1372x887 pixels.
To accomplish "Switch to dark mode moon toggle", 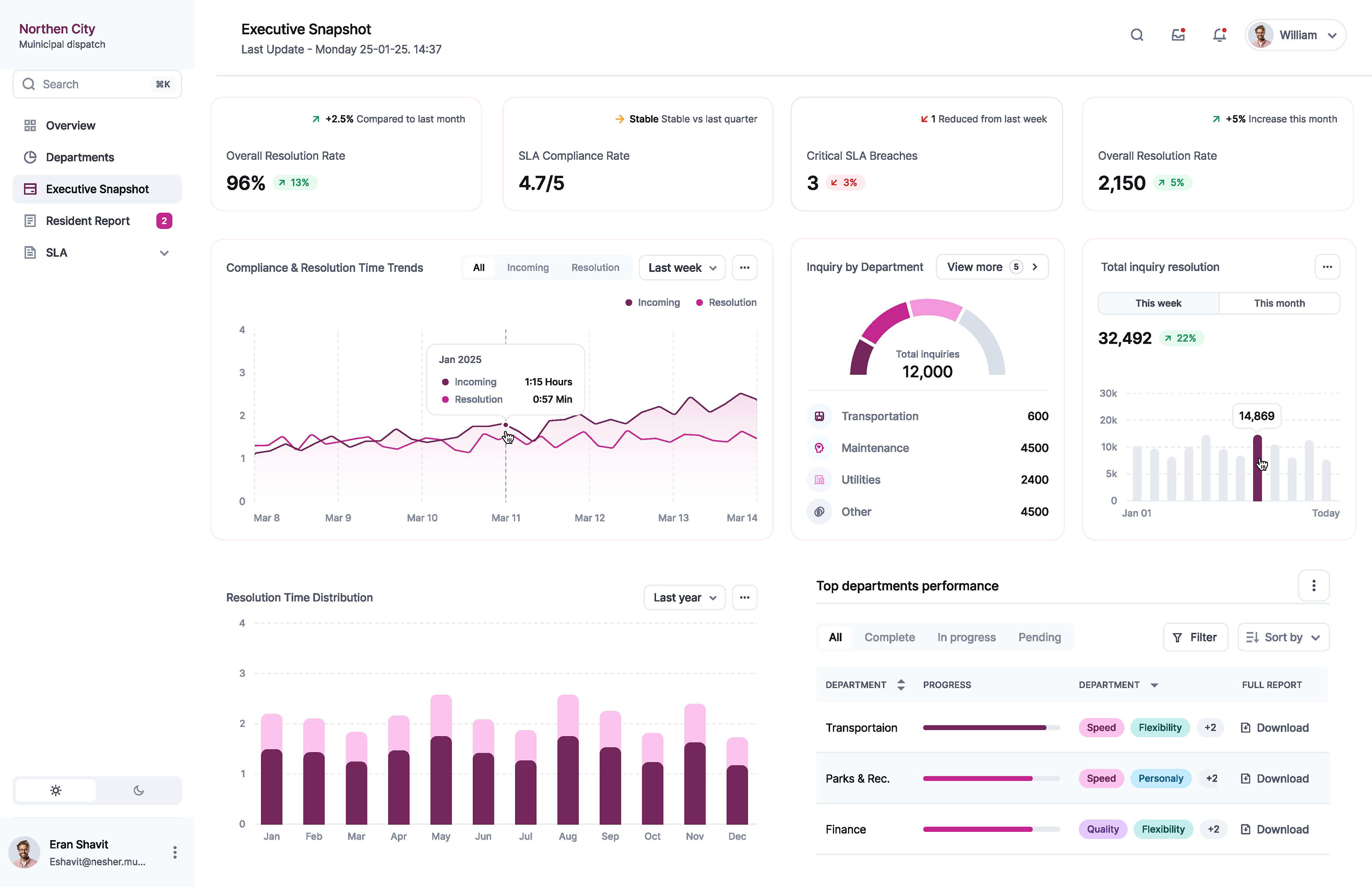I will pyautogui.click(x=138, y=790).
